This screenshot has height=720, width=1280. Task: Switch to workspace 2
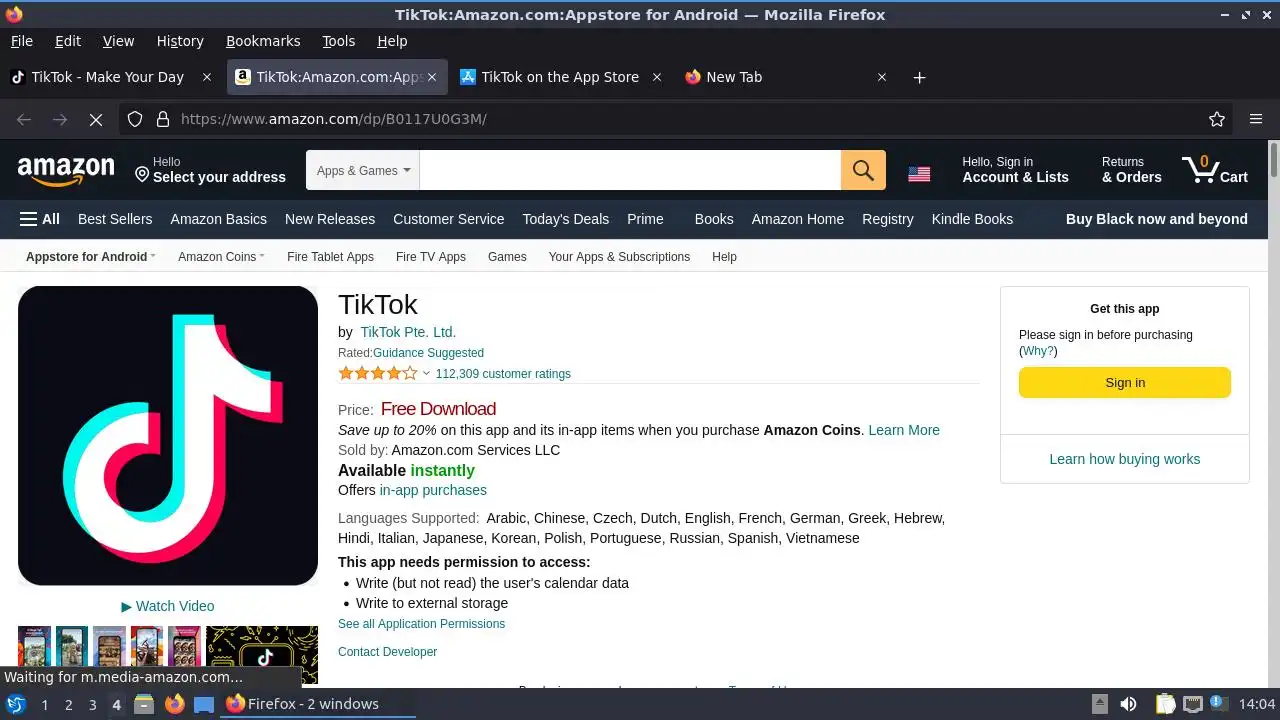pyautogui.click(x=68, y=705)
